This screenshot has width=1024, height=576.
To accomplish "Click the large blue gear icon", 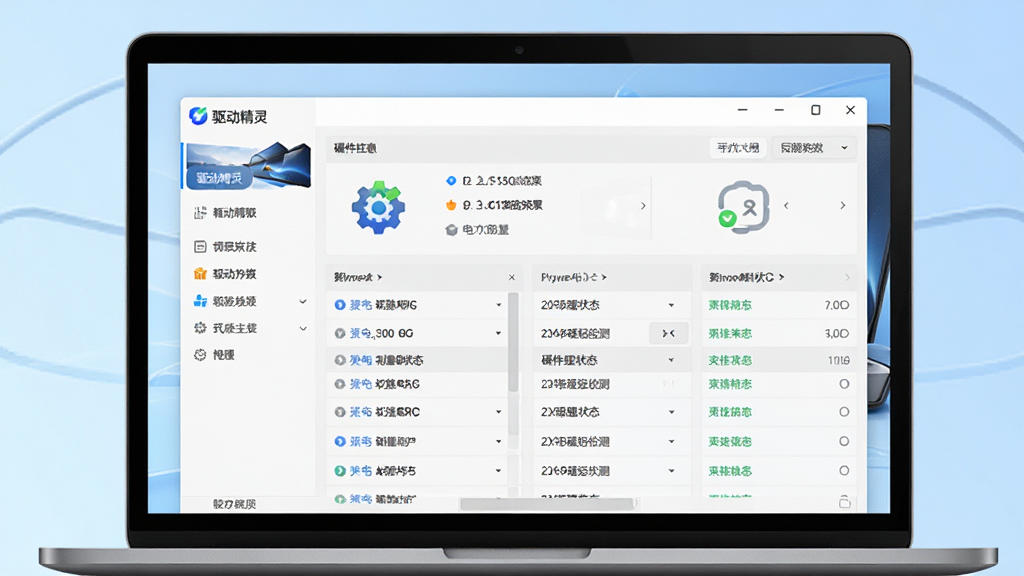I will tap(378, 207).
